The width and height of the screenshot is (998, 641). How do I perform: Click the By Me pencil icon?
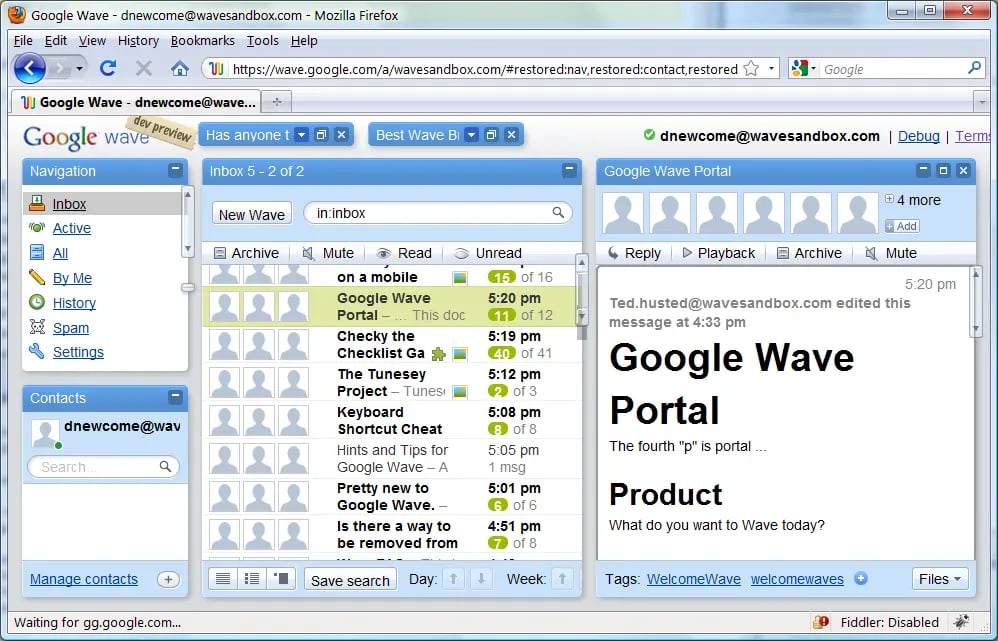(x=37, y=277)
